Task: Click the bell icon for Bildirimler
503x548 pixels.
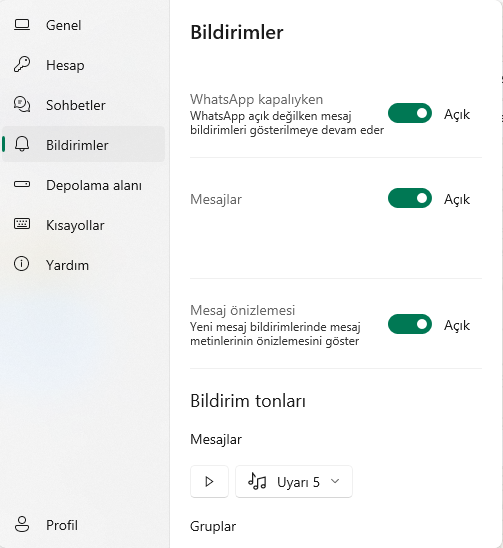Action: pyautogui.click(x=22, y=144)
